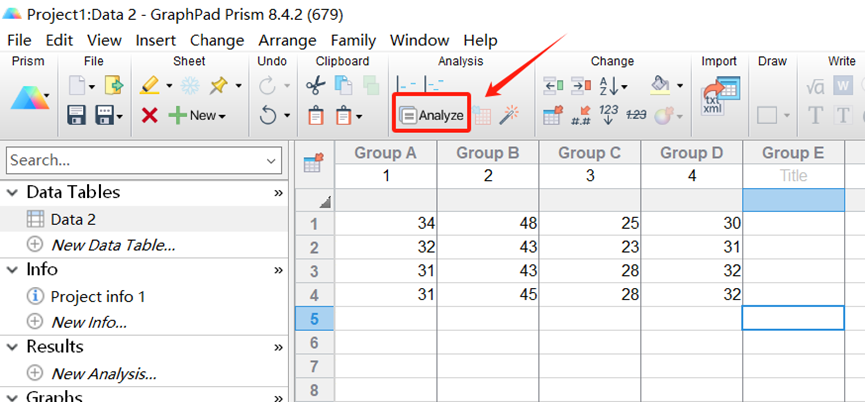
Task: Click the 123 down-arrow number format icon
Action: click(x=608, y=115)
